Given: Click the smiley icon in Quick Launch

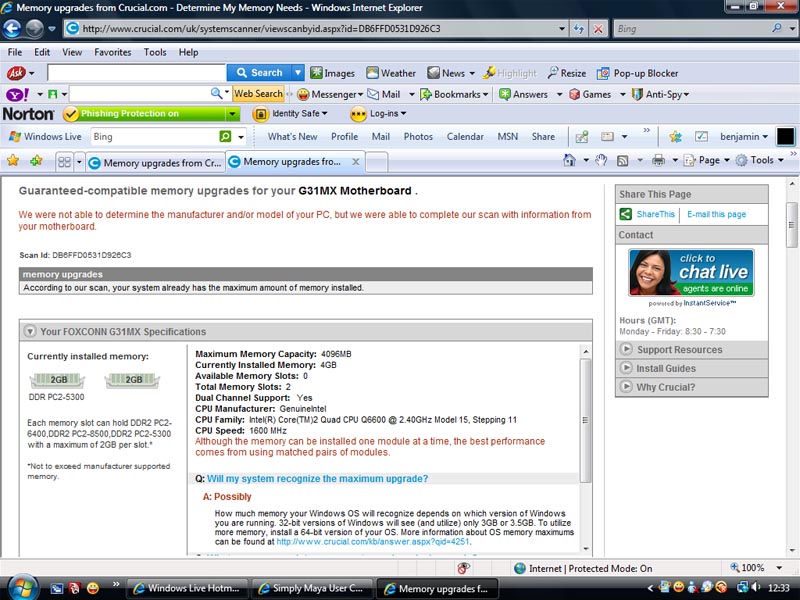Looking at the screenshot, I should tap(92, 588).
